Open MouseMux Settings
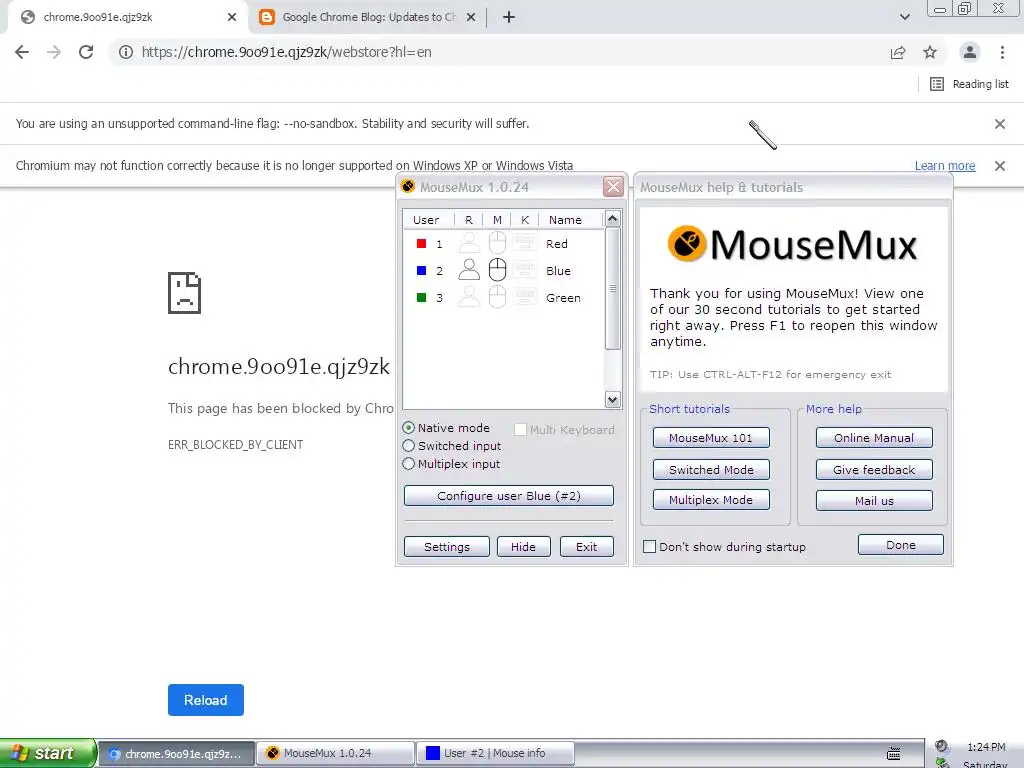Image resolution: width=1024 pixels, height=768 pixels. [447, 547]
